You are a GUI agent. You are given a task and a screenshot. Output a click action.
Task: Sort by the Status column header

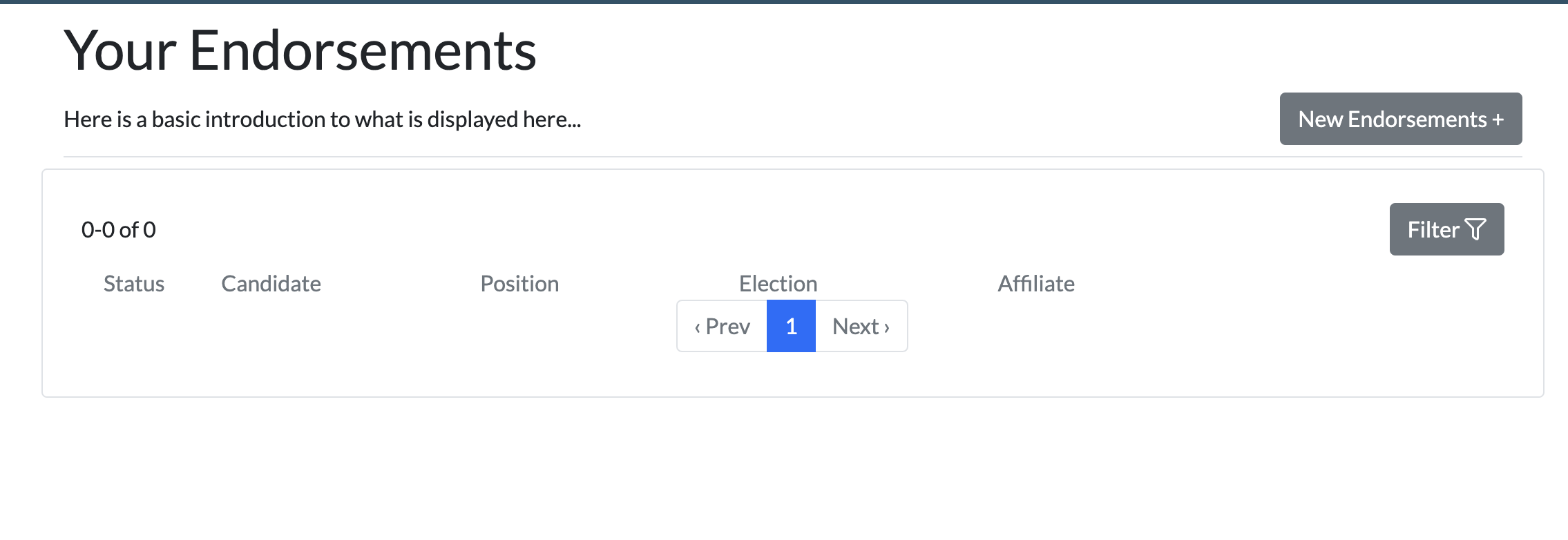click(x=134, y=284)
